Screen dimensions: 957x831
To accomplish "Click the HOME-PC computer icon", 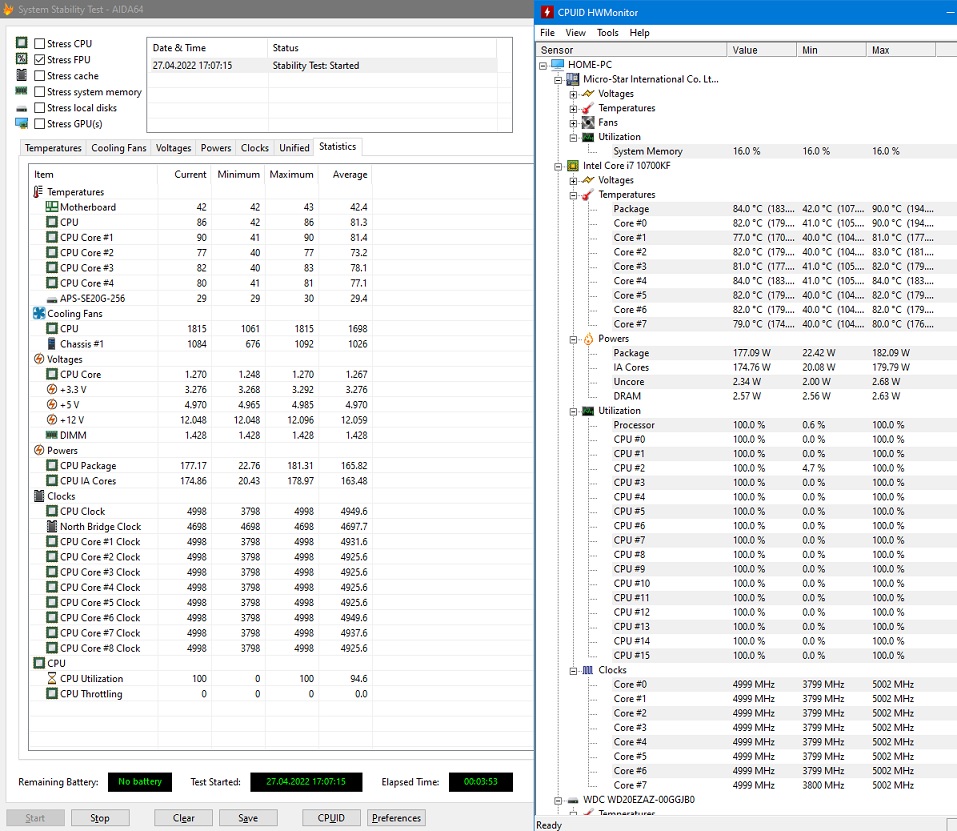I will click(x=557, y=65).
